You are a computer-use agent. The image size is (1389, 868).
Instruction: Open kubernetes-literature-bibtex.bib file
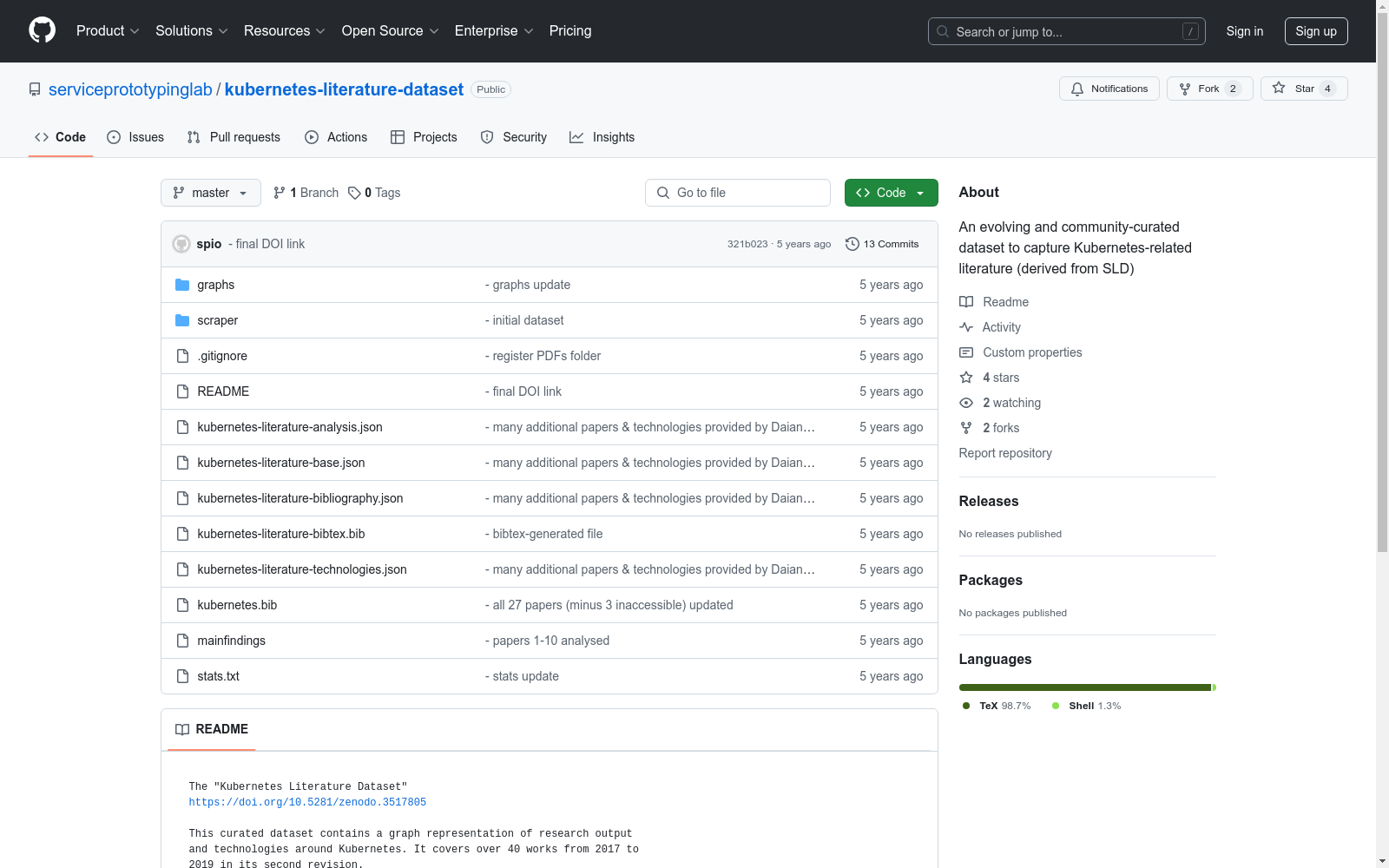[x=281, y=534]
